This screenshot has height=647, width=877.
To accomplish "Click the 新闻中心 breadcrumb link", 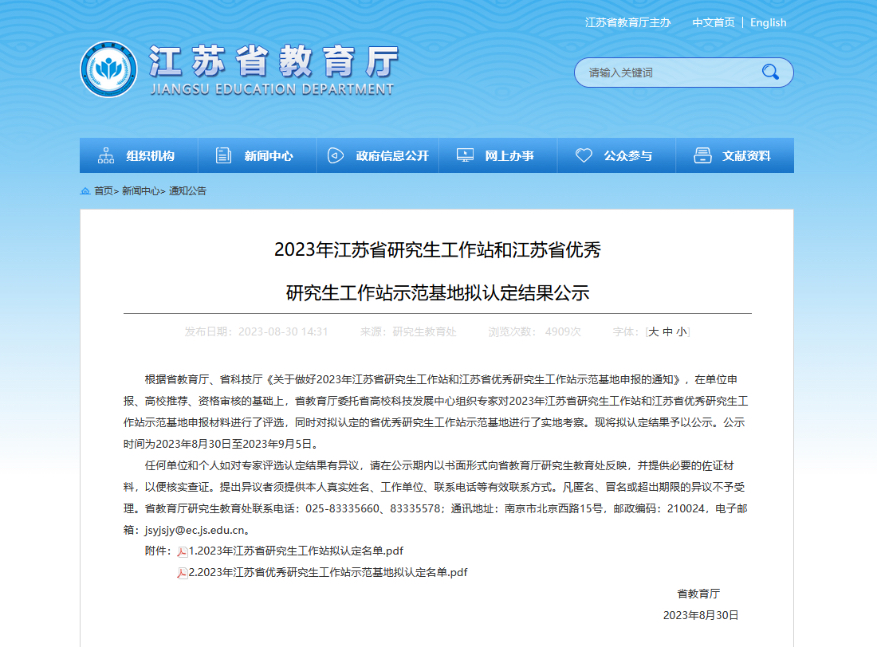I will (x=141, y=191).
